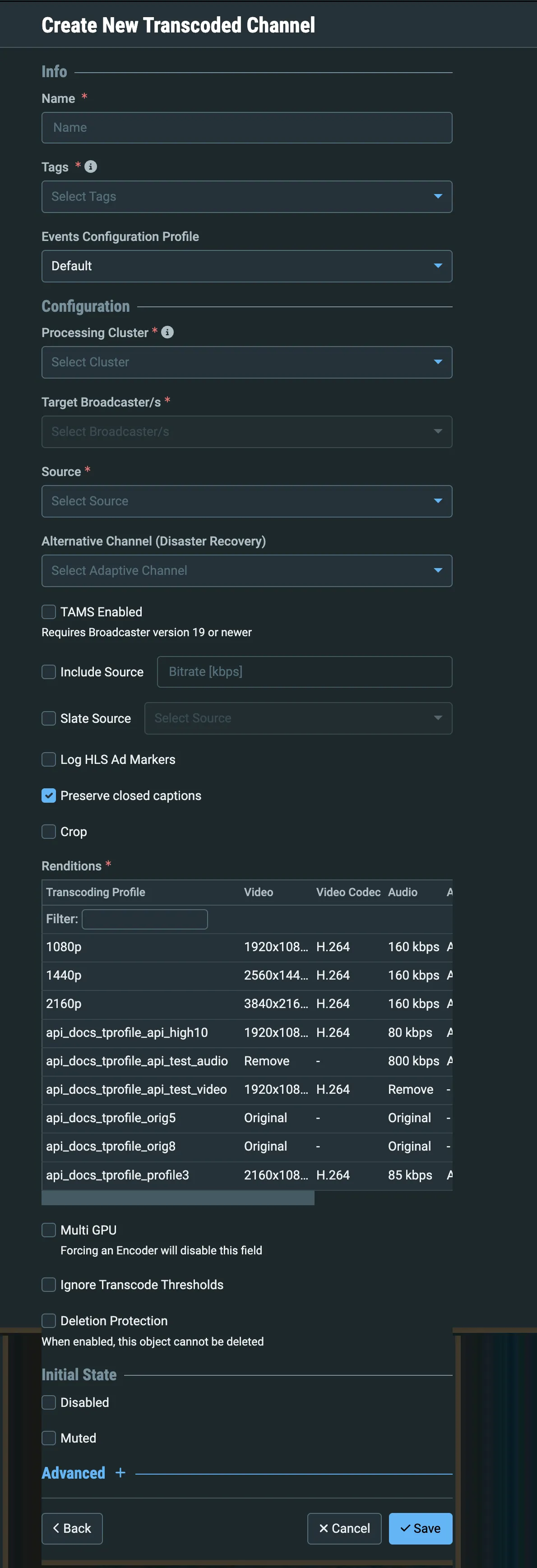
Task: Select api_docs_tprofile_profile3 rendition
Action: tap(246, 1175)
